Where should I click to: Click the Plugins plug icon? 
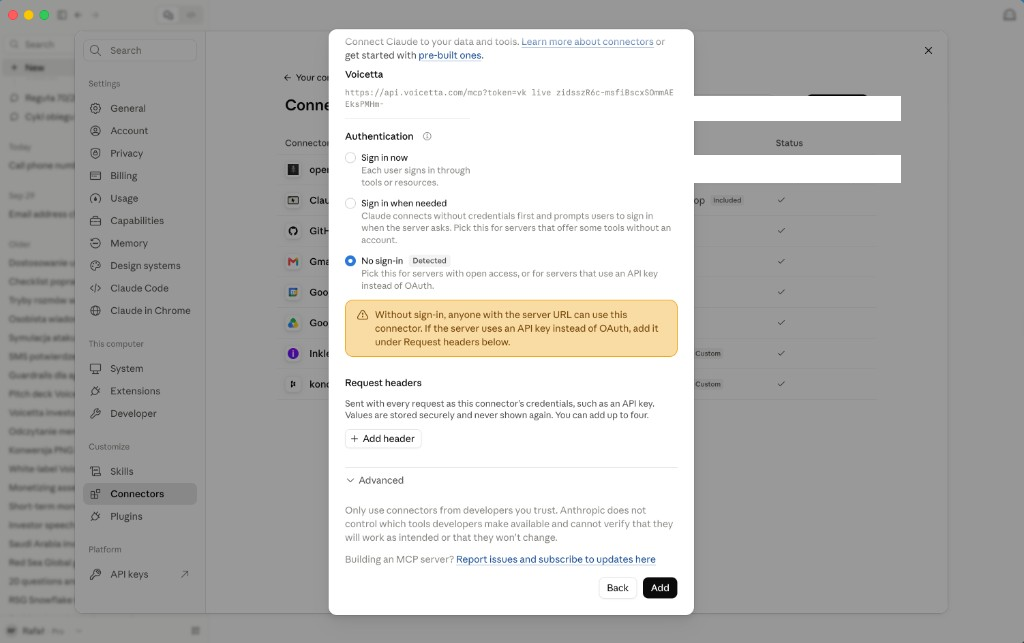click(x=95, y=516)
